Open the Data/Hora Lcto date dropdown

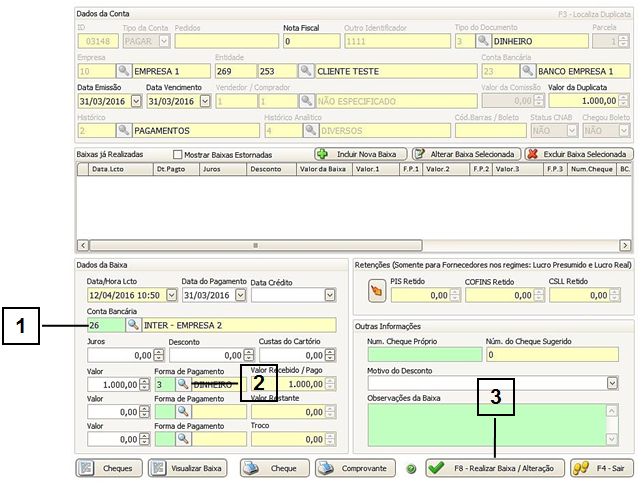171,295
